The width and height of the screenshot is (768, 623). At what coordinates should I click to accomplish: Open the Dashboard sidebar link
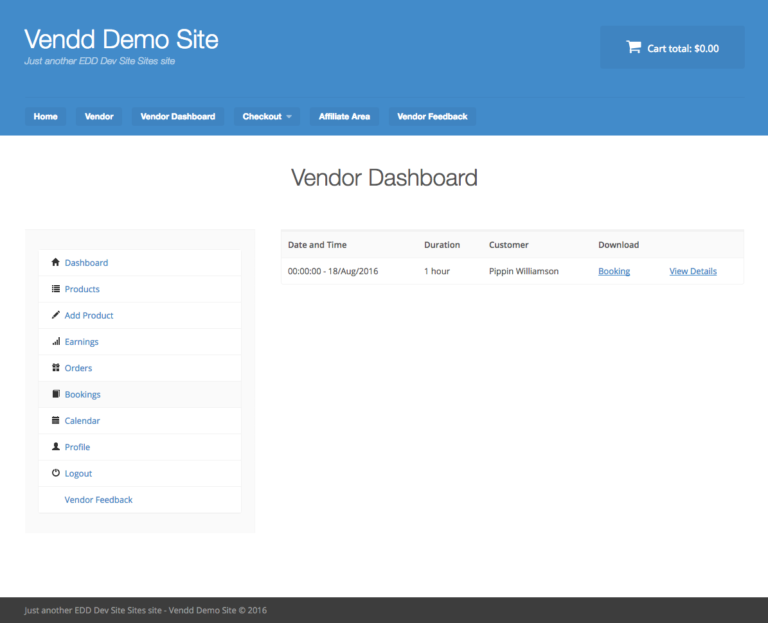tap(86, 263)
